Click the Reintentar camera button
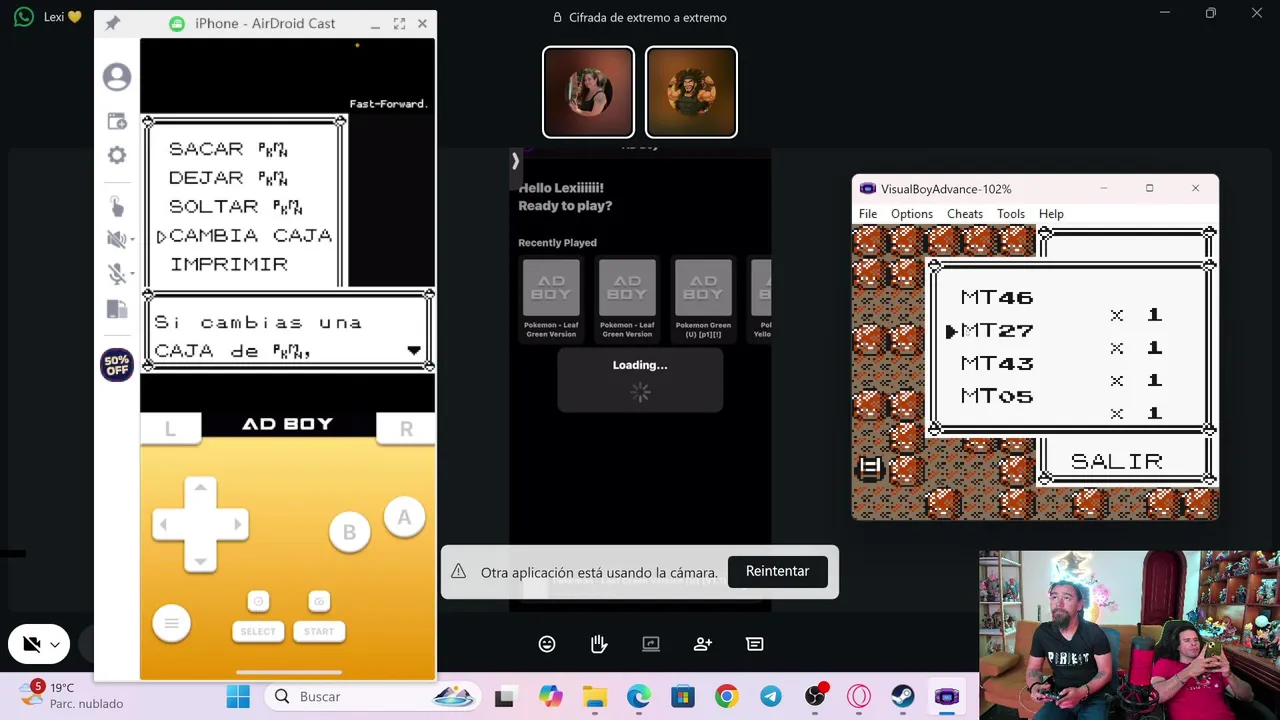1280x720 pixels. click(x=777, y=571)
